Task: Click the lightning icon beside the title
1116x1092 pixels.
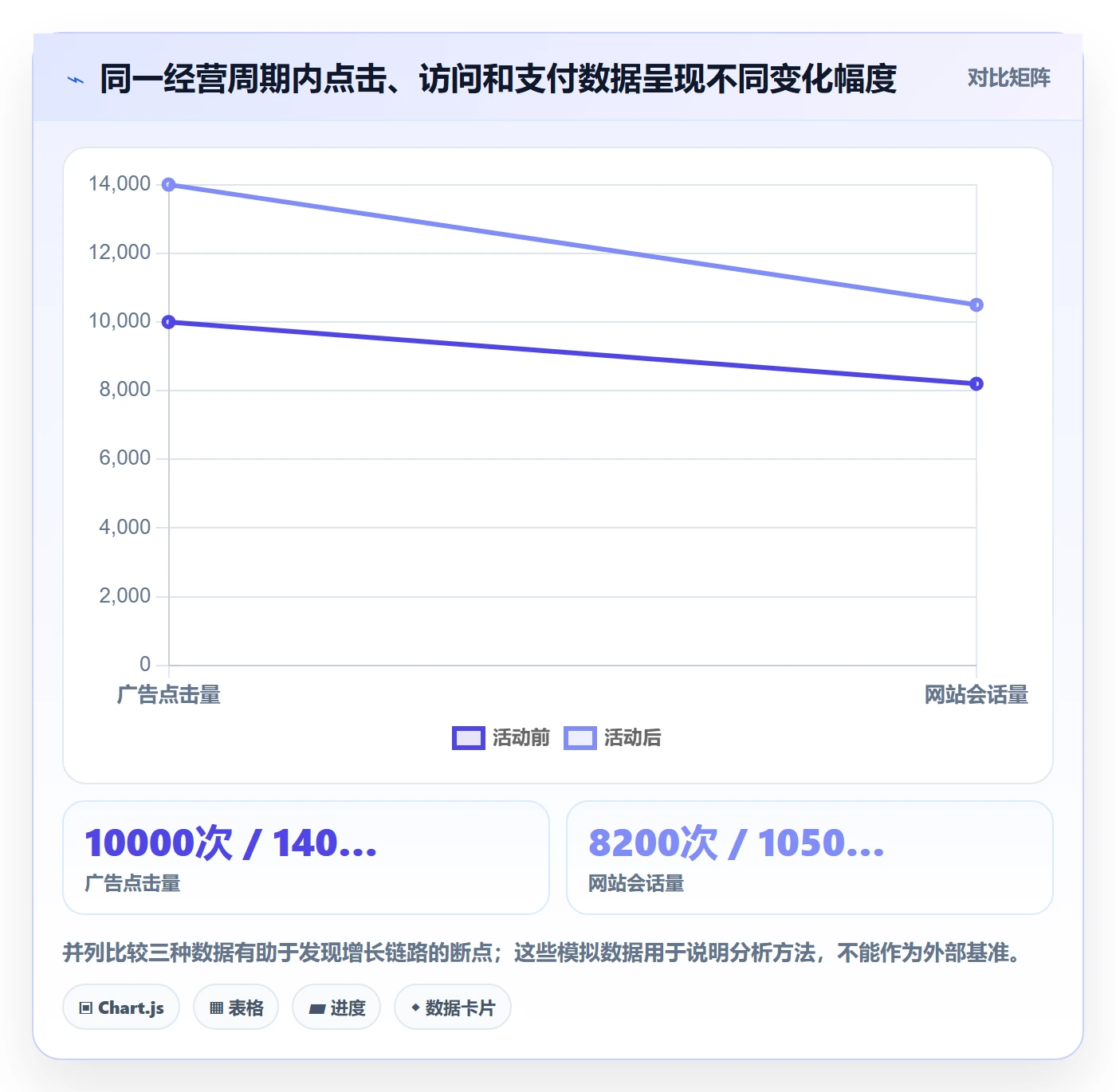Action: [76, 80]
